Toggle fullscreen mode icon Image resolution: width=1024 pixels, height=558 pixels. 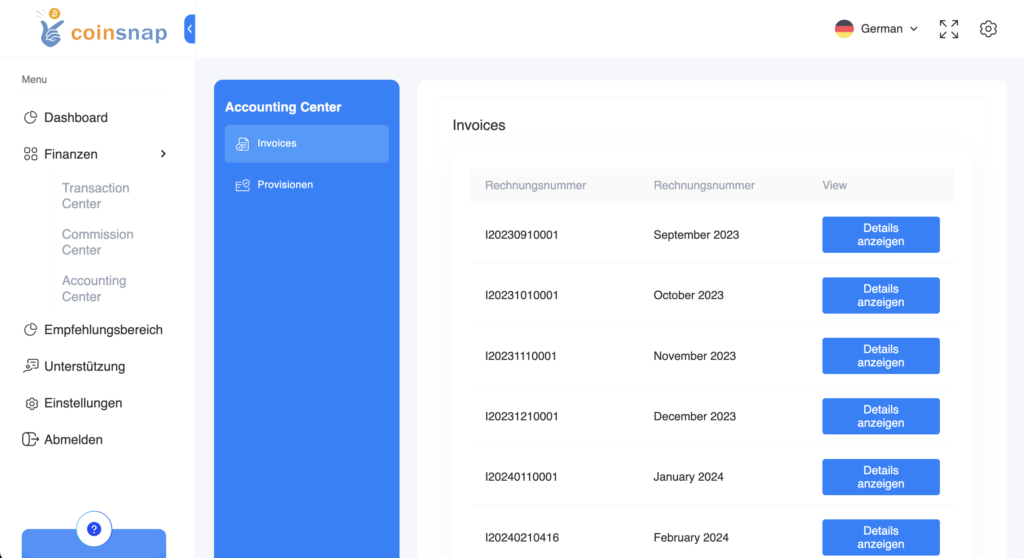point(948,29)
